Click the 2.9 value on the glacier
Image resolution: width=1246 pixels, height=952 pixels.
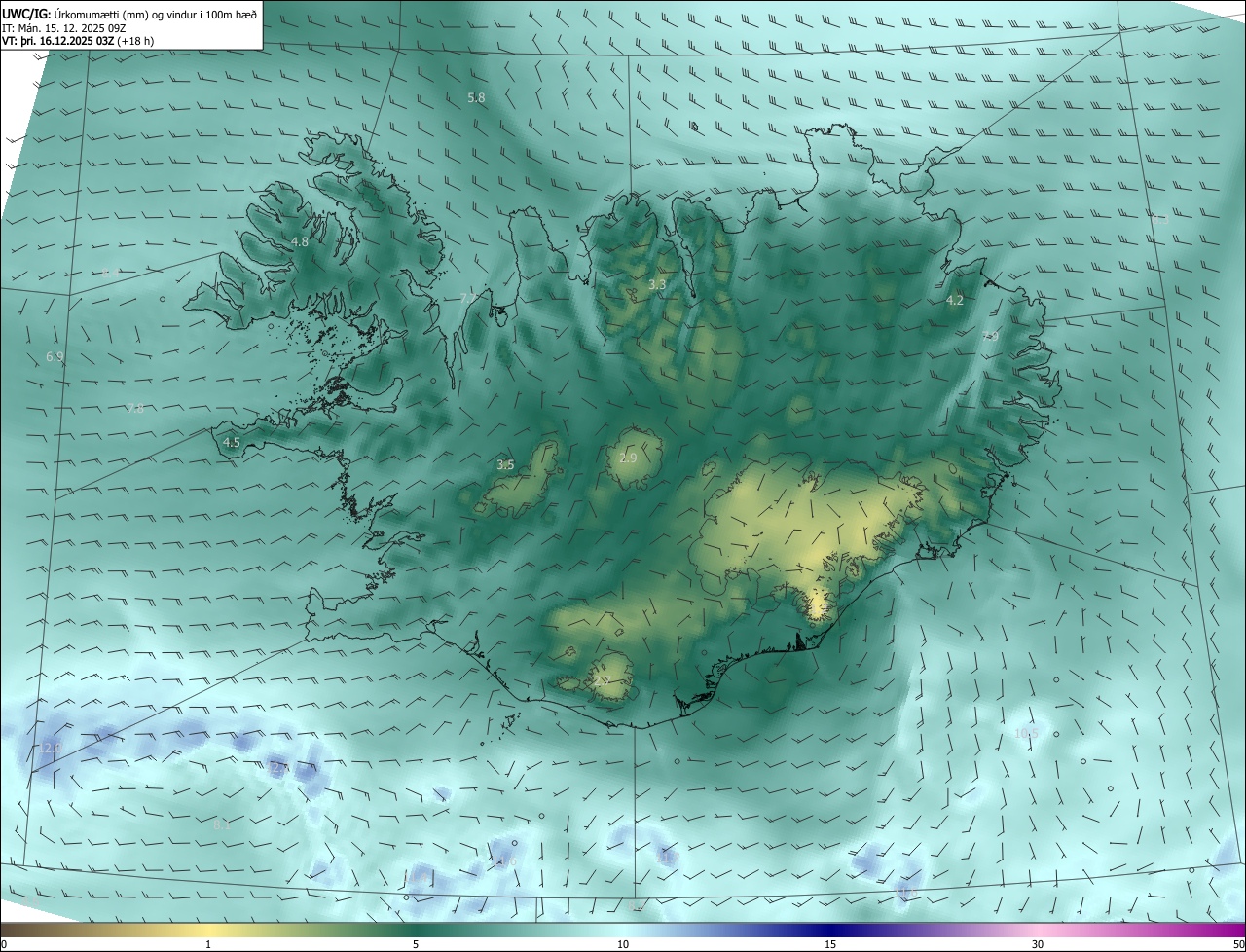[628, 458]
